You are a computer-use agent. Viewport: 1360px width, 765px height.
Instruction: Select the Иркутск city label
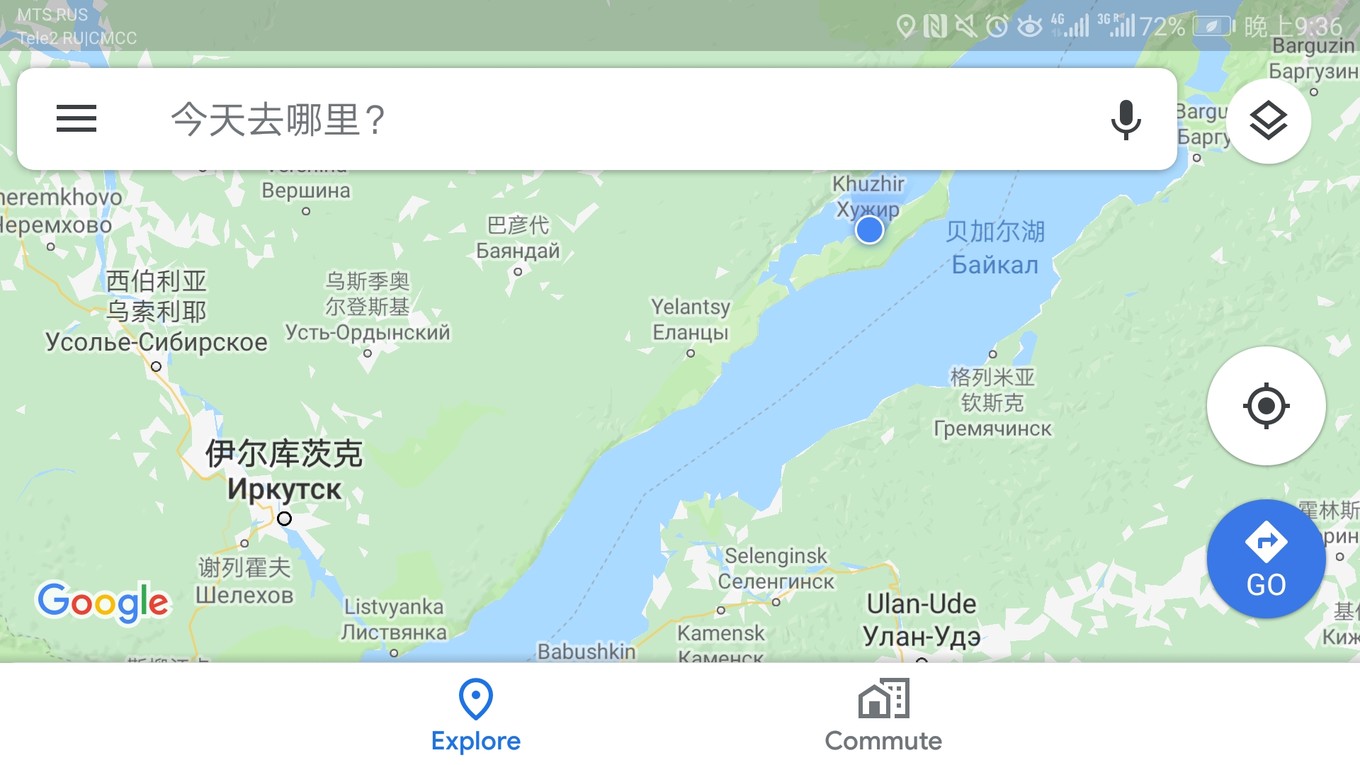coord(284,490)
